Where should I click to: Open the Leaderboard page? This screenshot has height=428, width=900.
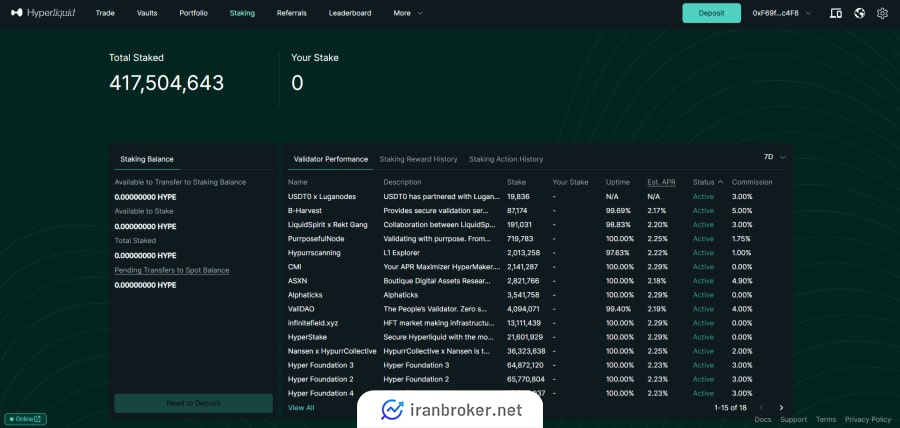[350, 13]
